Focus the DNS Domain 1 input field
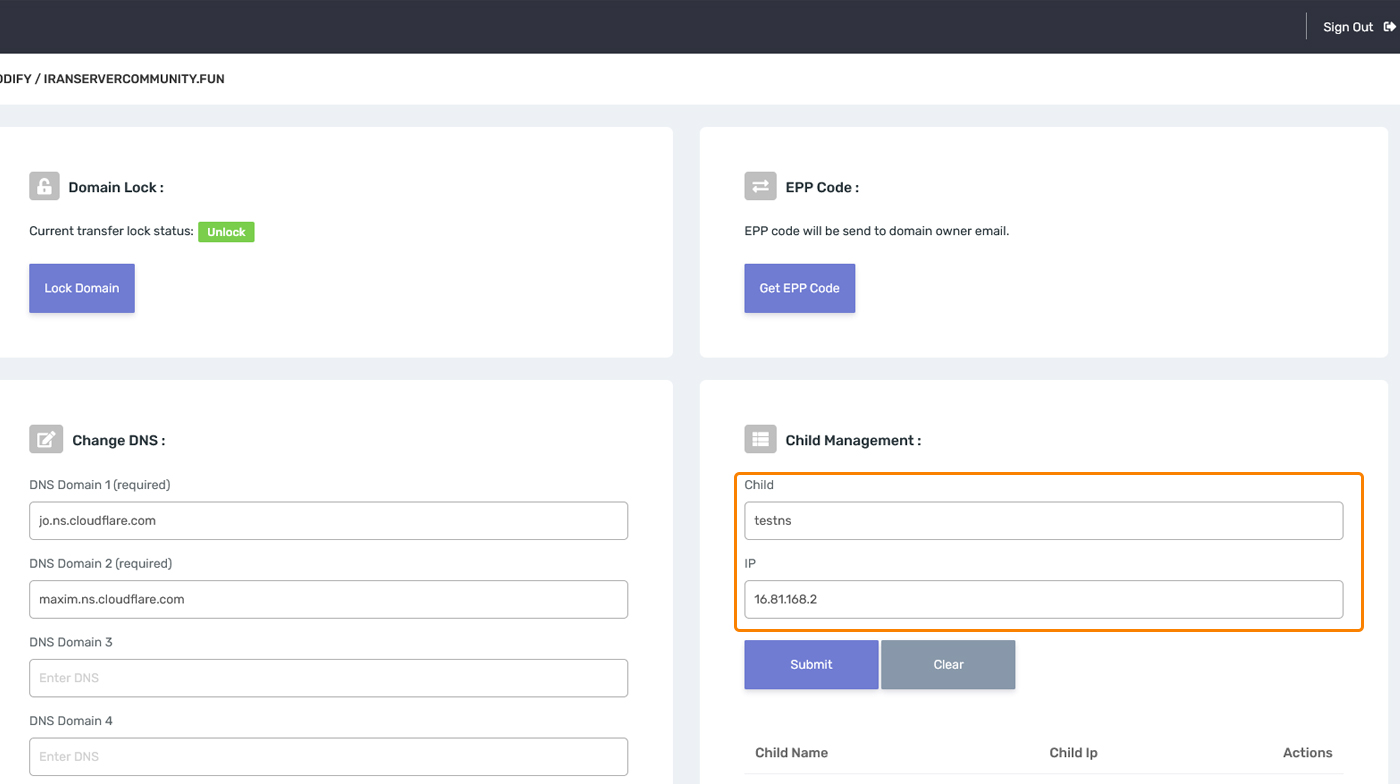 [x=328, y=521]
